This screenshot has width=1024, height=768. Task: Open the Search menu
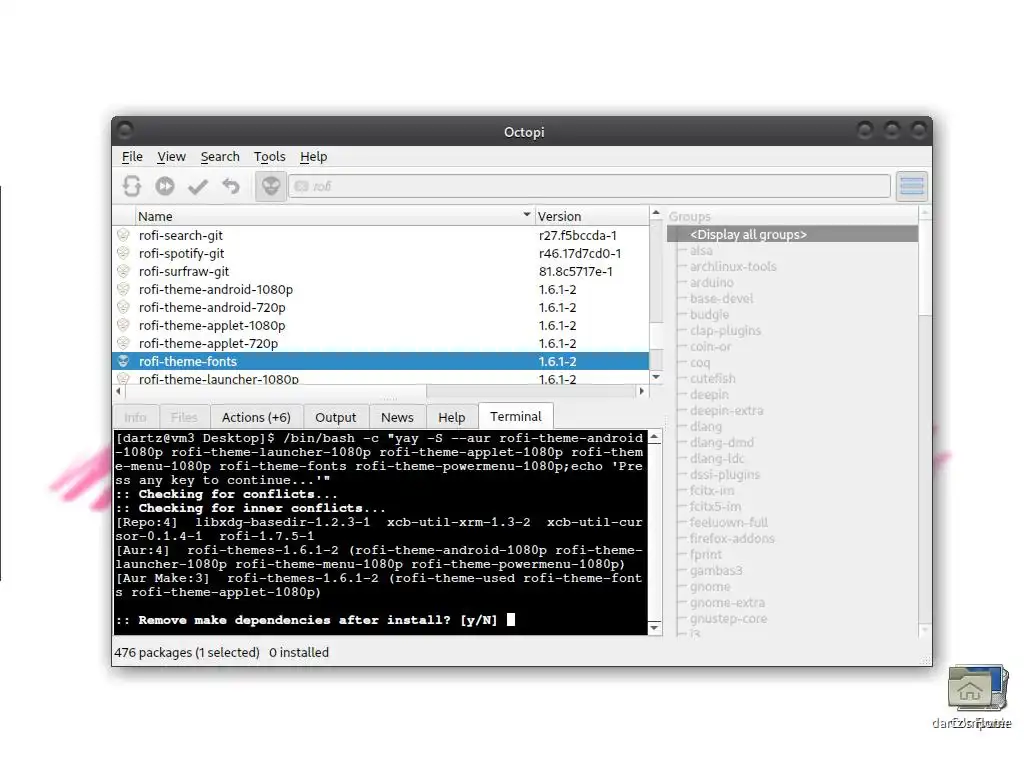coord(220,157)
